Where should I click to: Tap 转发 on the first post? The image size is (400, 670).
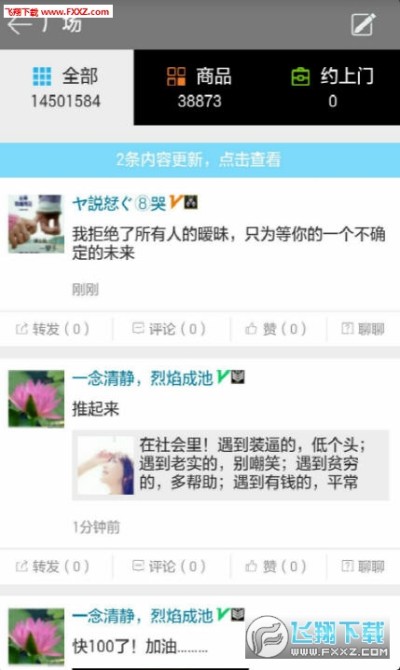click(x=53, y=329)
